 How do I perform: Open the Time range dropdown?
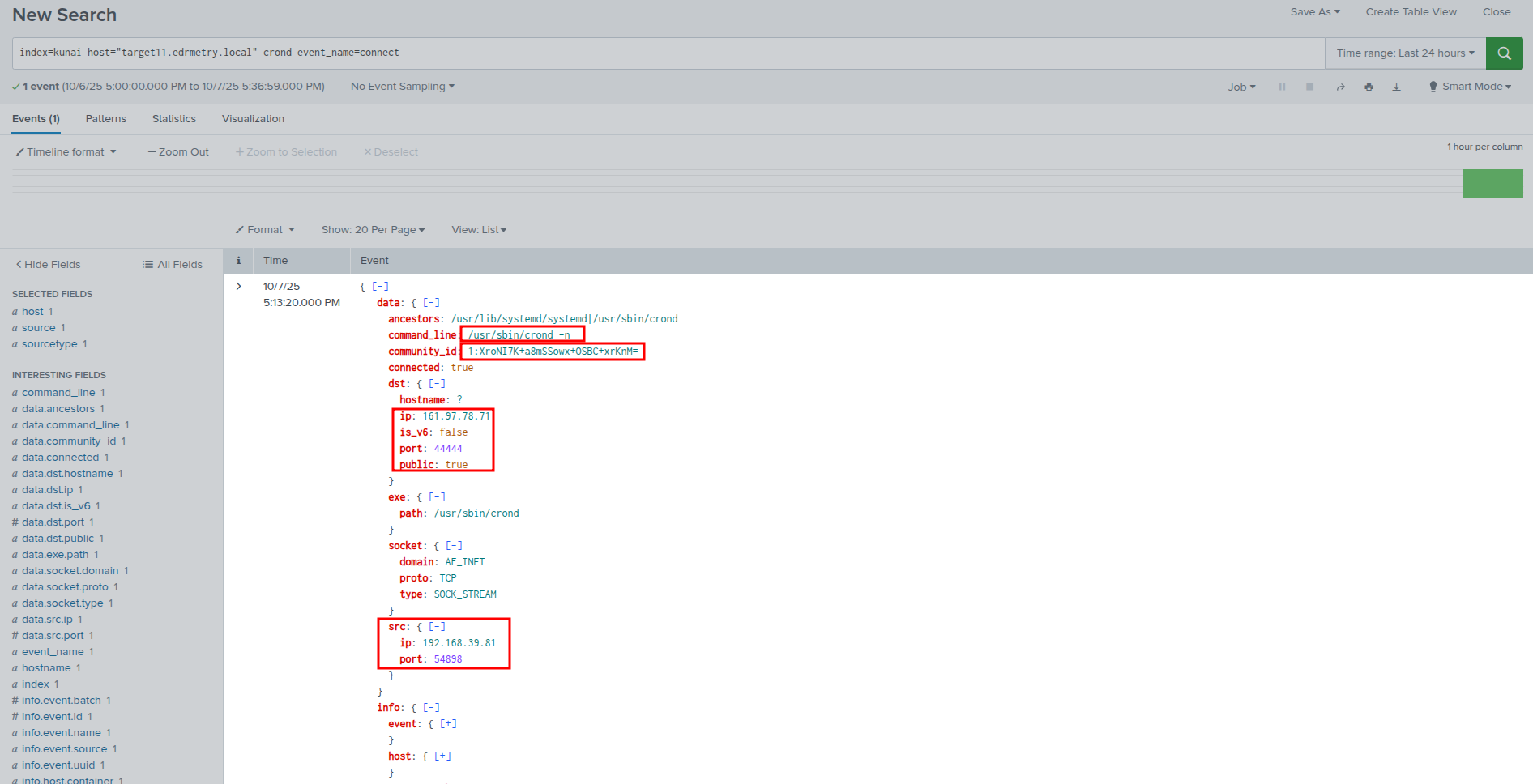(x=1405, y=53)
